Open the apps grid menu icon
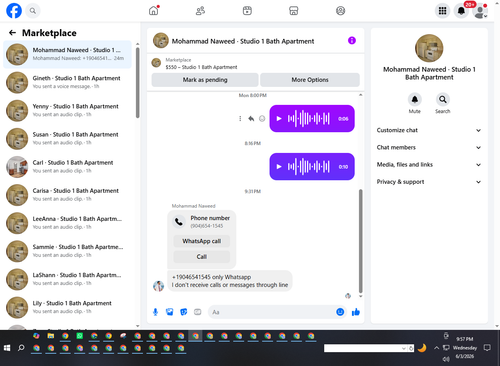500x366 pixels. [x=442, y=11]
